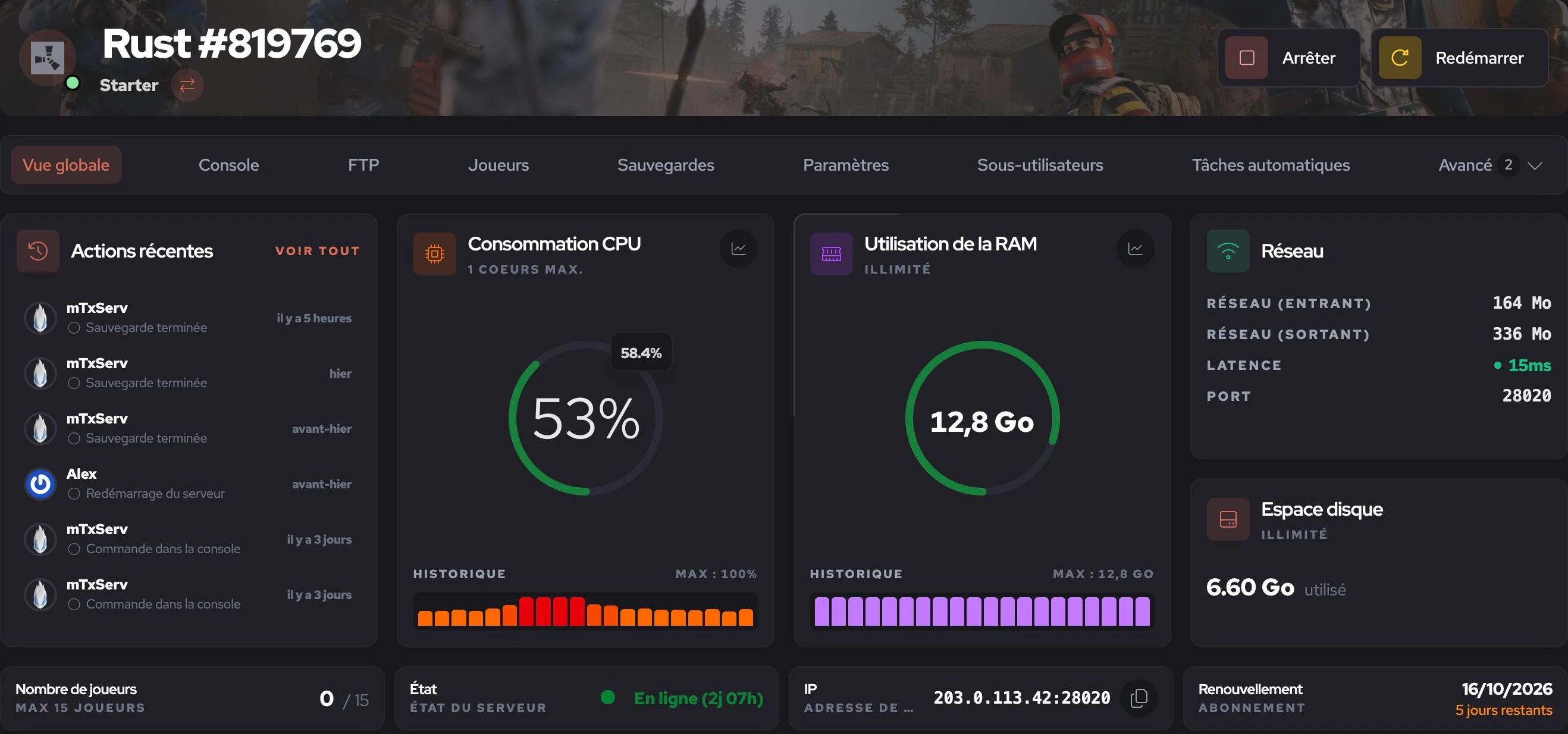The height and width of the screenshot is (734, 1568).
Task: Click the restart arrow icon on Redémarrer
Action: pyautogui.click(x=1400, y=58)
